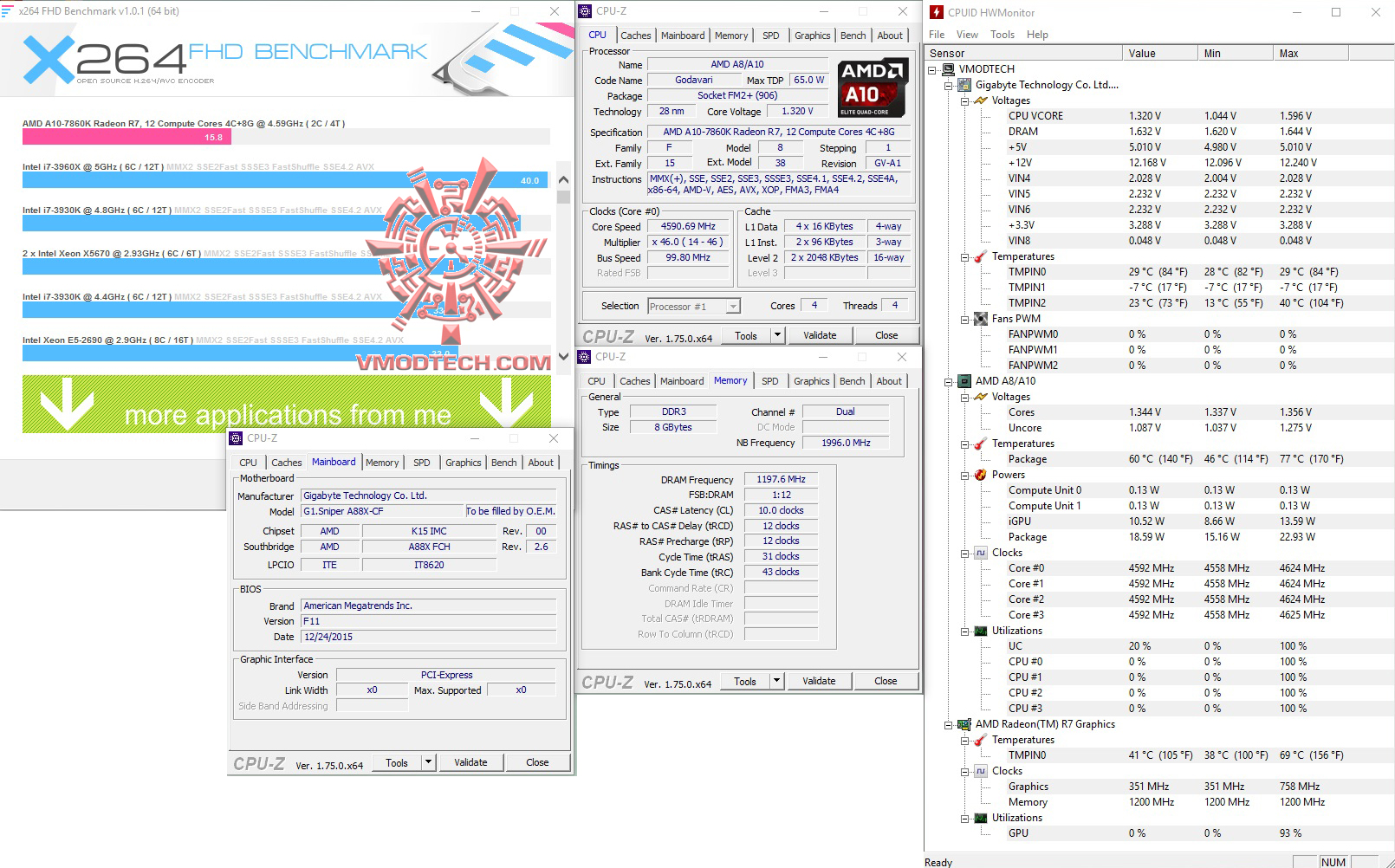This screenshot has width=1395, height=868.
Task: Switch to SPD tab in Memory CPU-Z window
Action: (769, 381)
